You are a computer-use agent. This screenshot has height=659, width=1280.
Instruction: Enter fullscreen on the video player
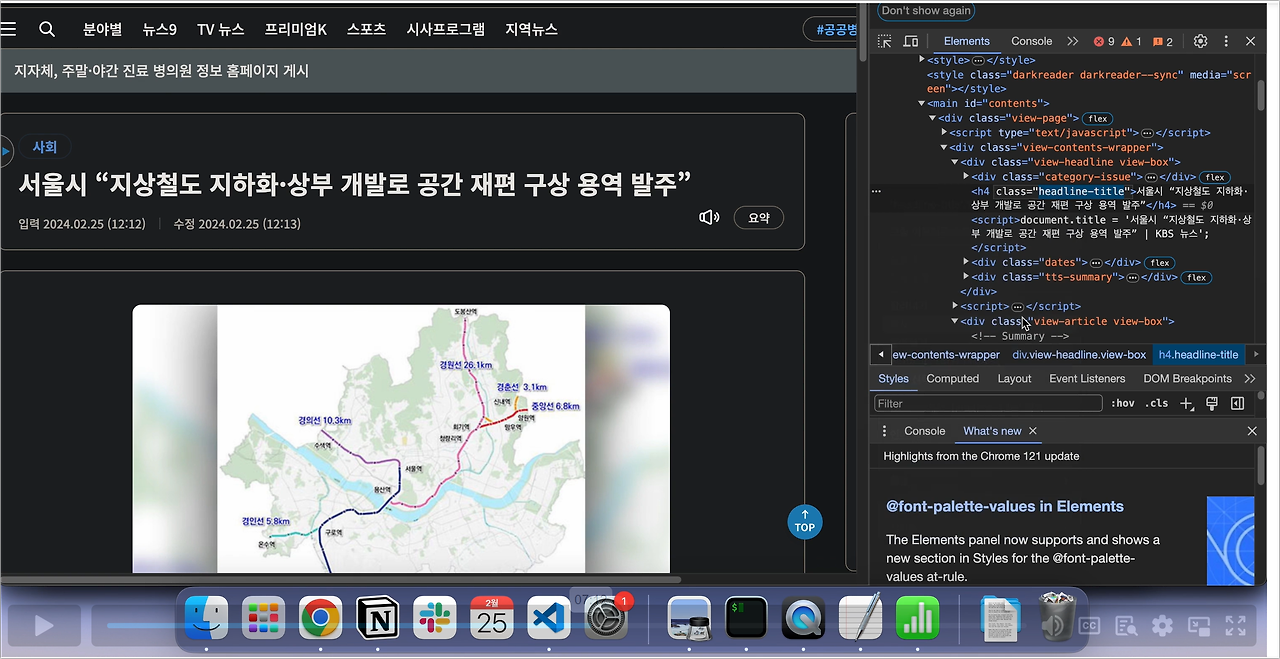click(1236, 626)
